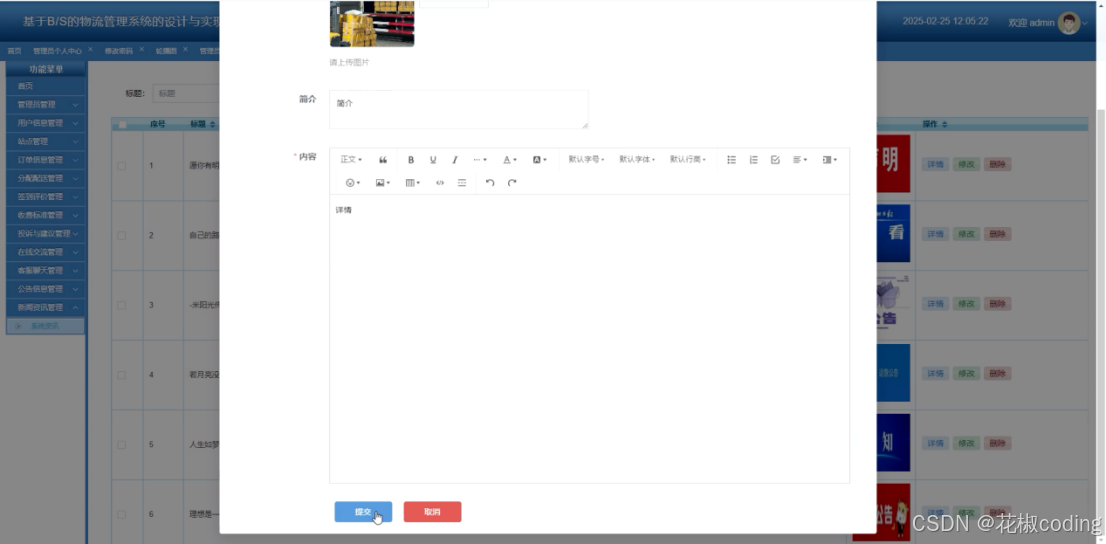Click 详情 for row 1
The width and height of the screenshot is (1106, 544).
(x=935, y=164)
